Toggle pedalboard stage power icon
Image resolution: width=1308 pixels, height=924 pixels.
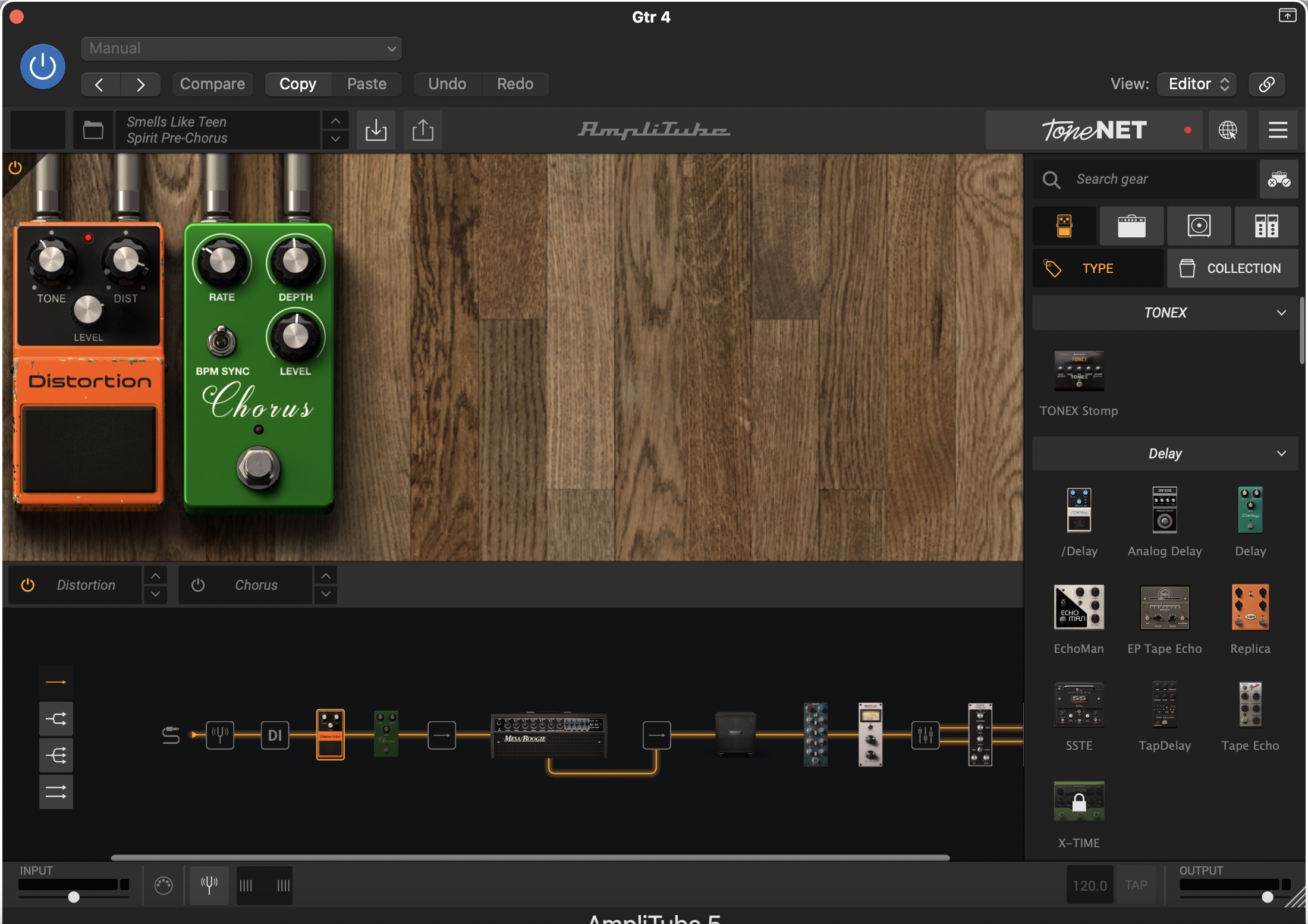pyautogui.click(x=15, y=168)
